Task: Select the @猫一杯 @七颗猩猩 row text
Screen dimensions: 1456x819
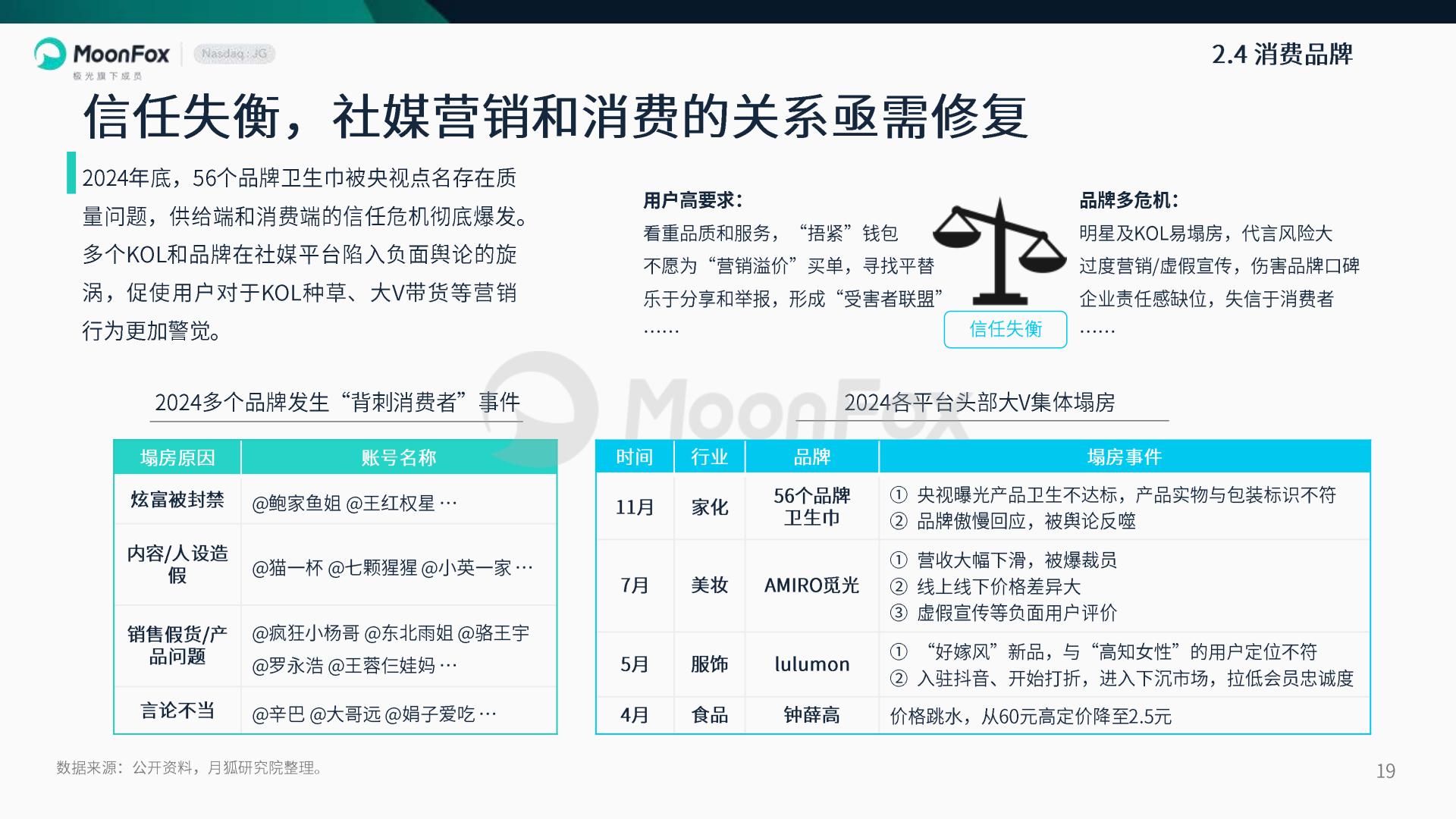Action: (x=392, y=567)
